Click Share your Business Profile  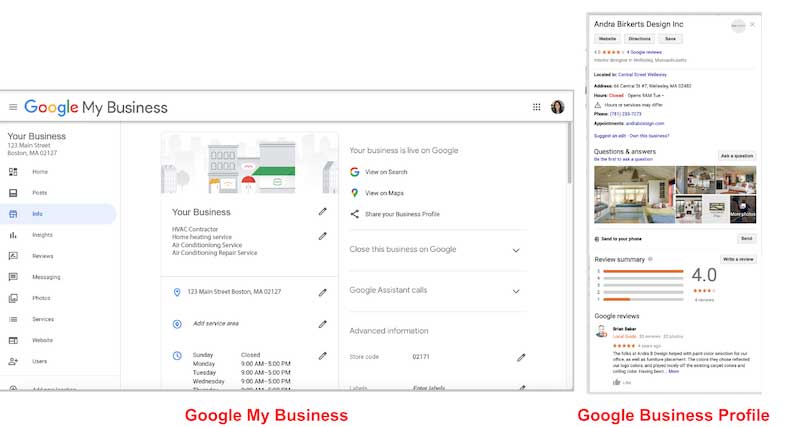(x=402, y=214)
